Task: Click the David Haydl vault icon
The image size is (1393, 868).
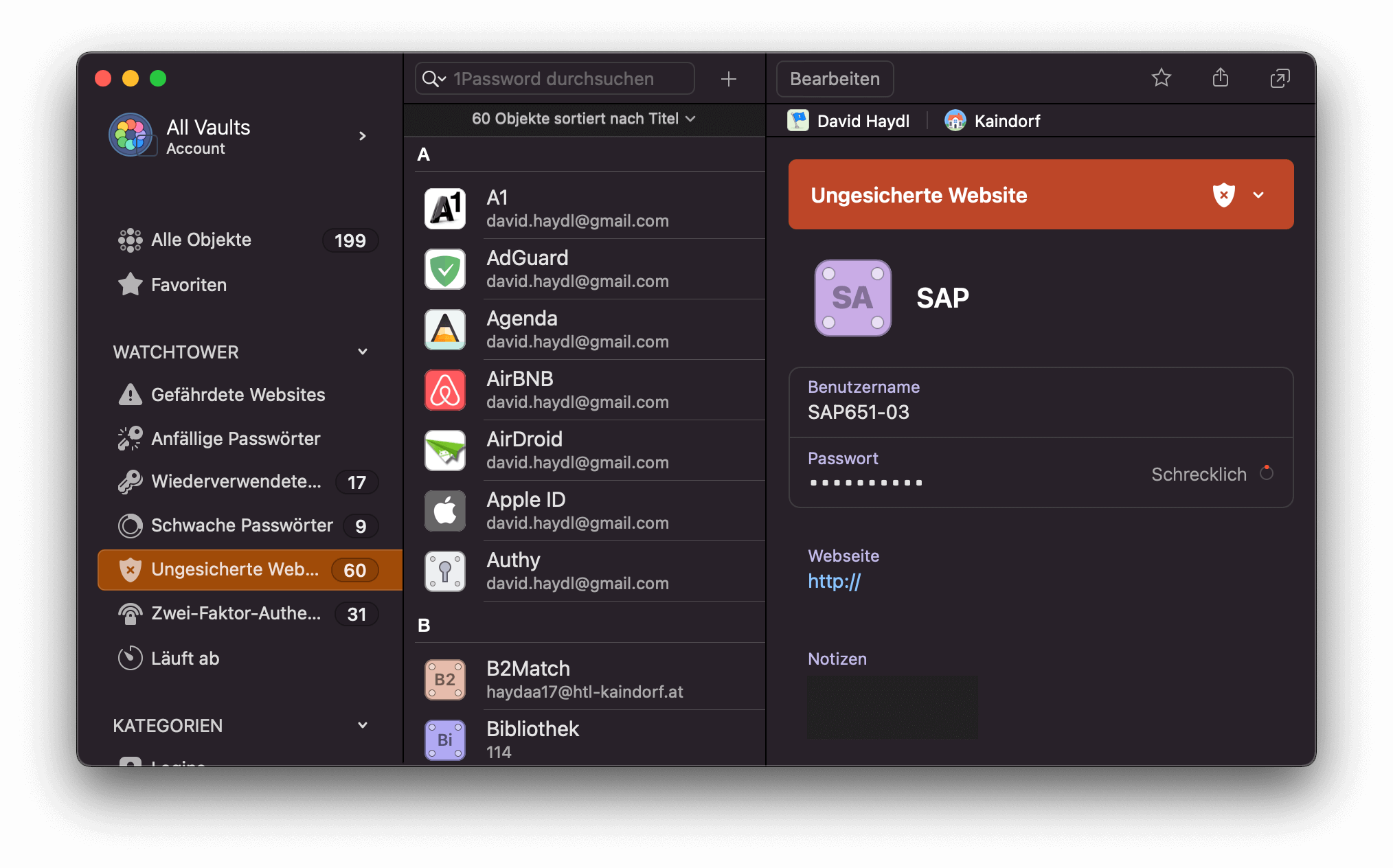Action: [x=797, y=121]
